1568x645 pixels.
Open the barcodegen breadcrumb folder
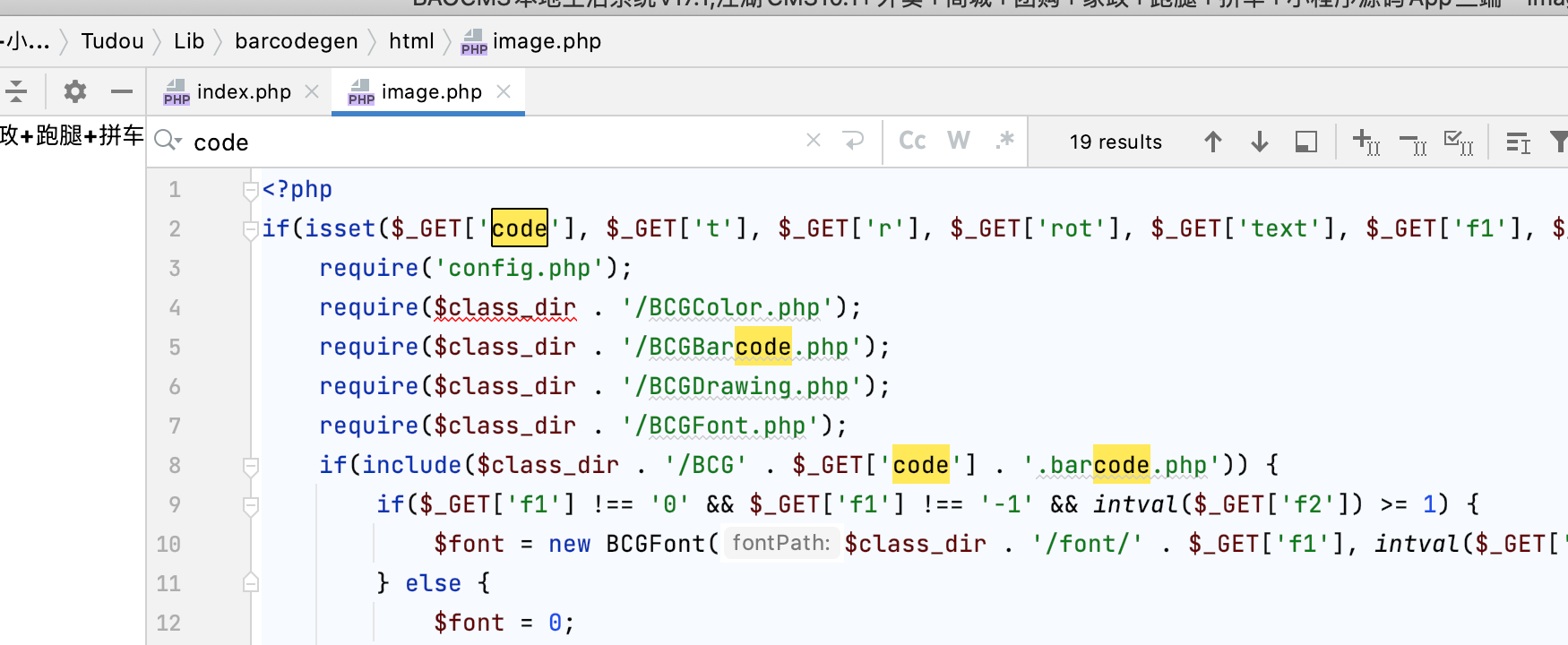click(x=296, y=41)
